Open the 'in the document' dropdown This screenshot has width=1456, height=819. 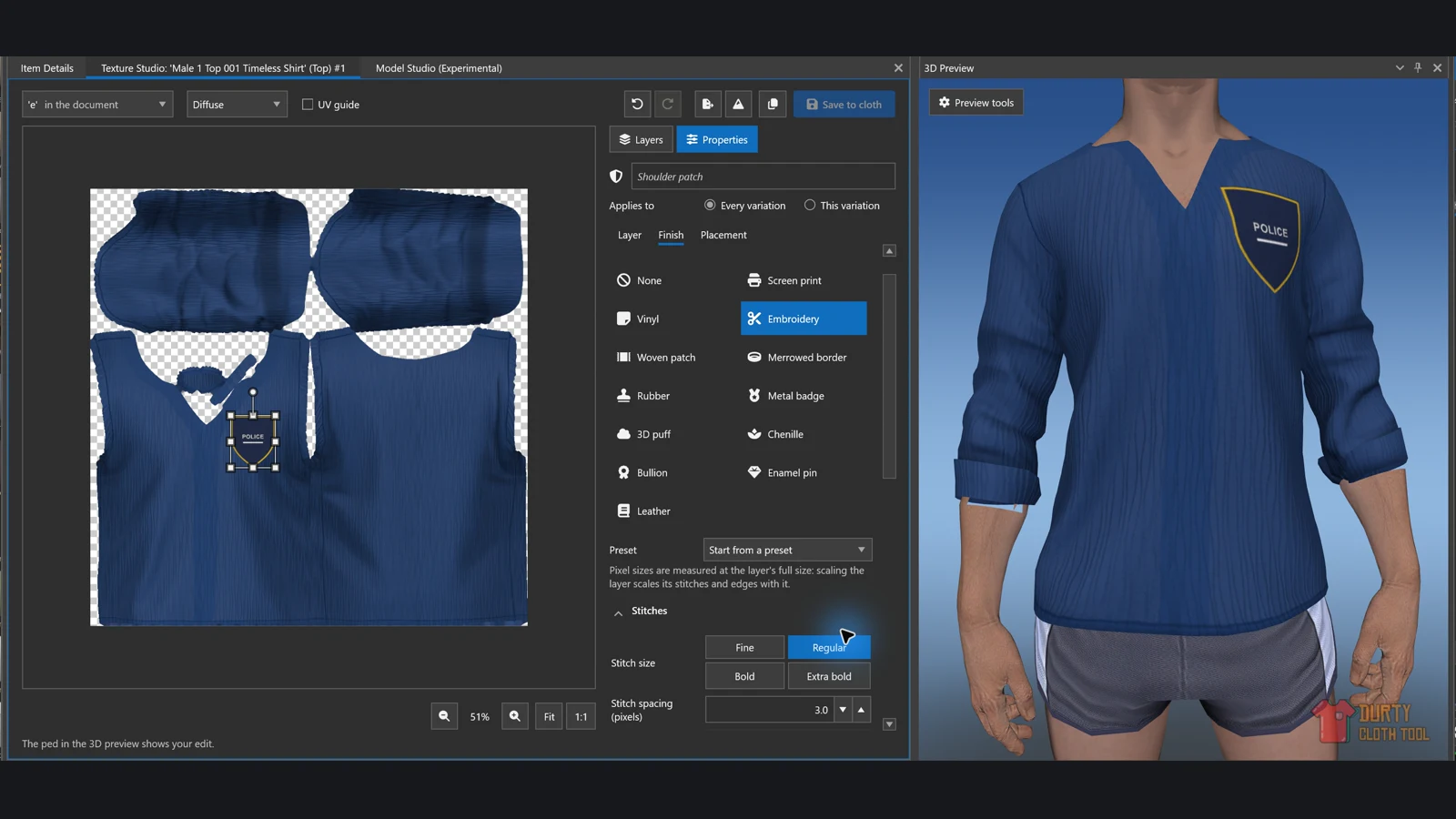point(97,105)
